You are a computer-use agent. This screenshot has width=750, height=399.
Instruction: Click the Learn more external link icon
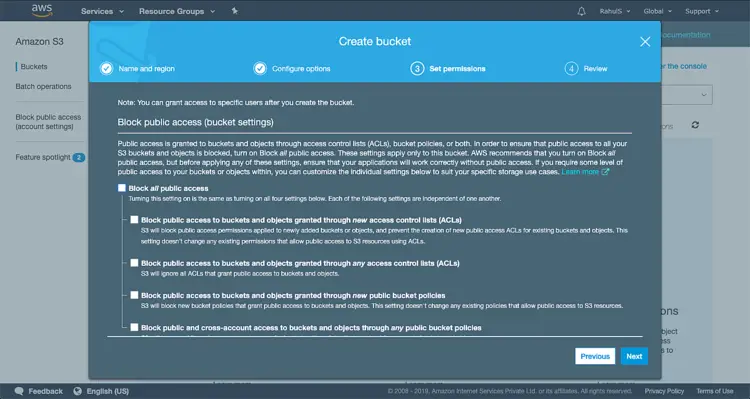pos(605,172)
